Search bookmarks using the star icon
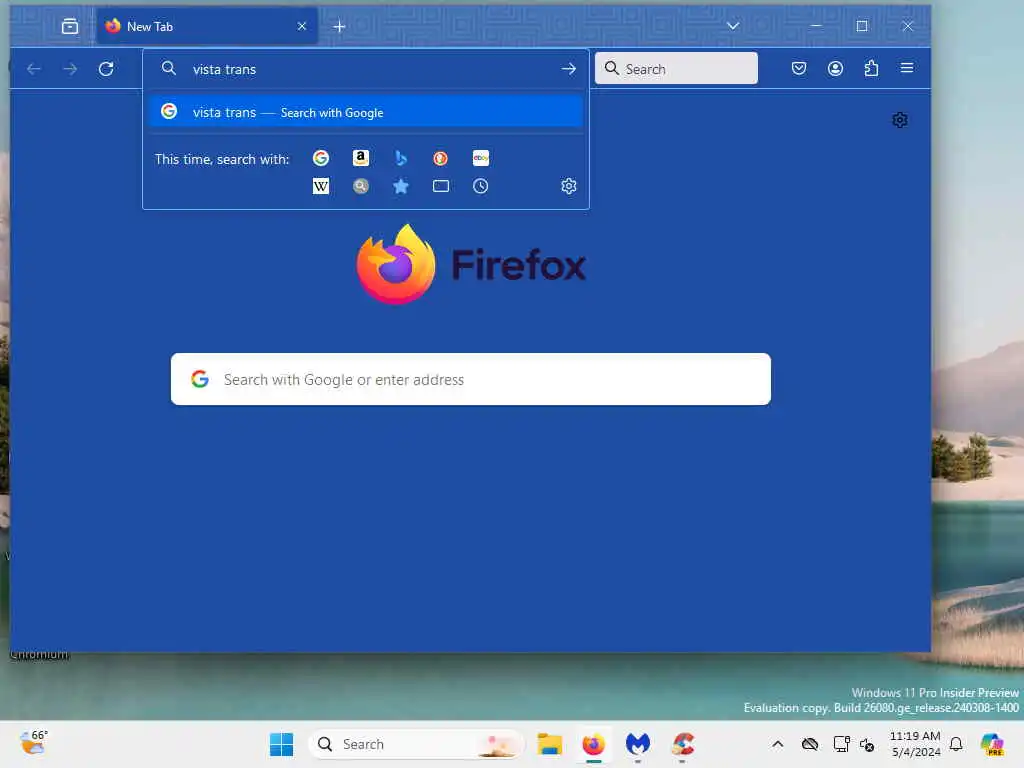Screen dimensions: 1024x768 [x=401, y=186]
